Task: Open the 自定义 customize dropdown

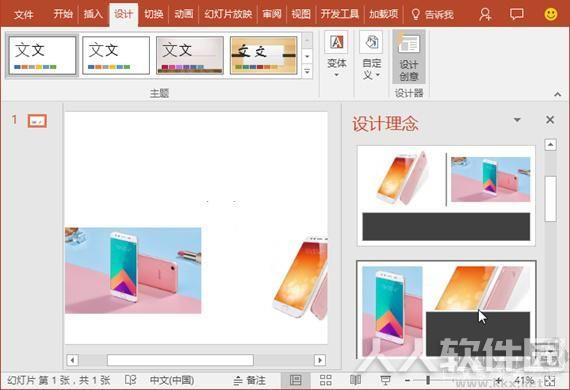Action: point(371,55)
